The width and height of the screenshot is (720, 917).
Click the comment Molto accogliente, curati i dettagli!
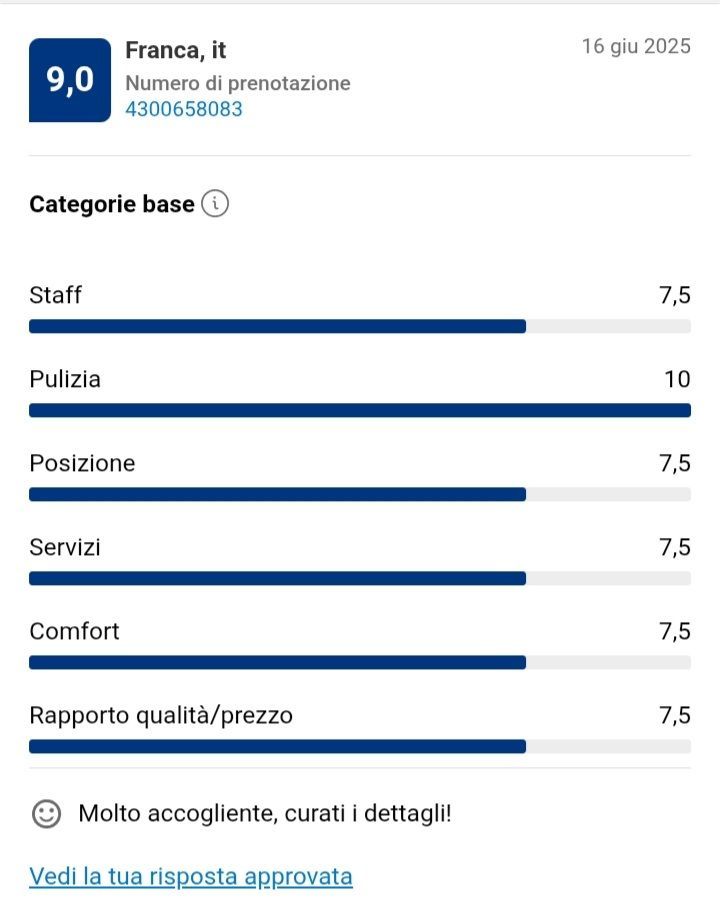(265, 814)
